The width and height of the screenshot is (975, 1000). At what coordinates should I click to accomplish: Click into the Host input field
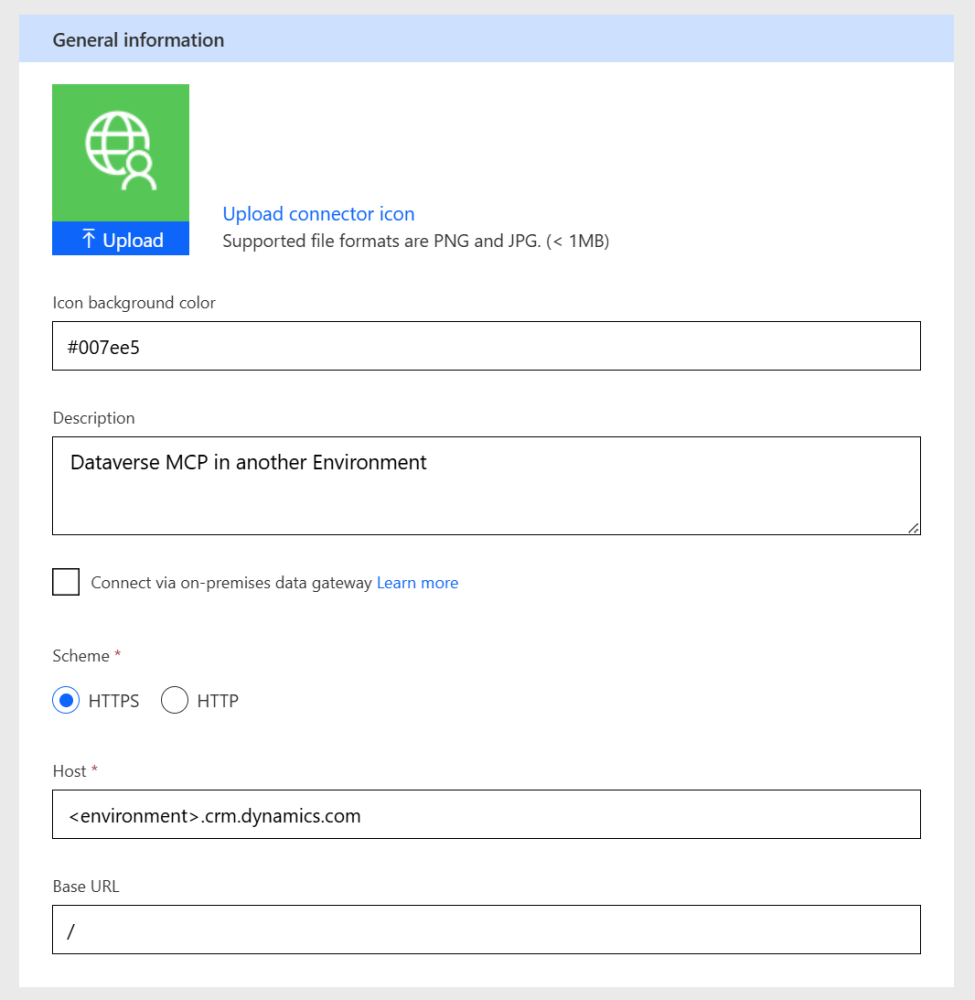point(486,815)
